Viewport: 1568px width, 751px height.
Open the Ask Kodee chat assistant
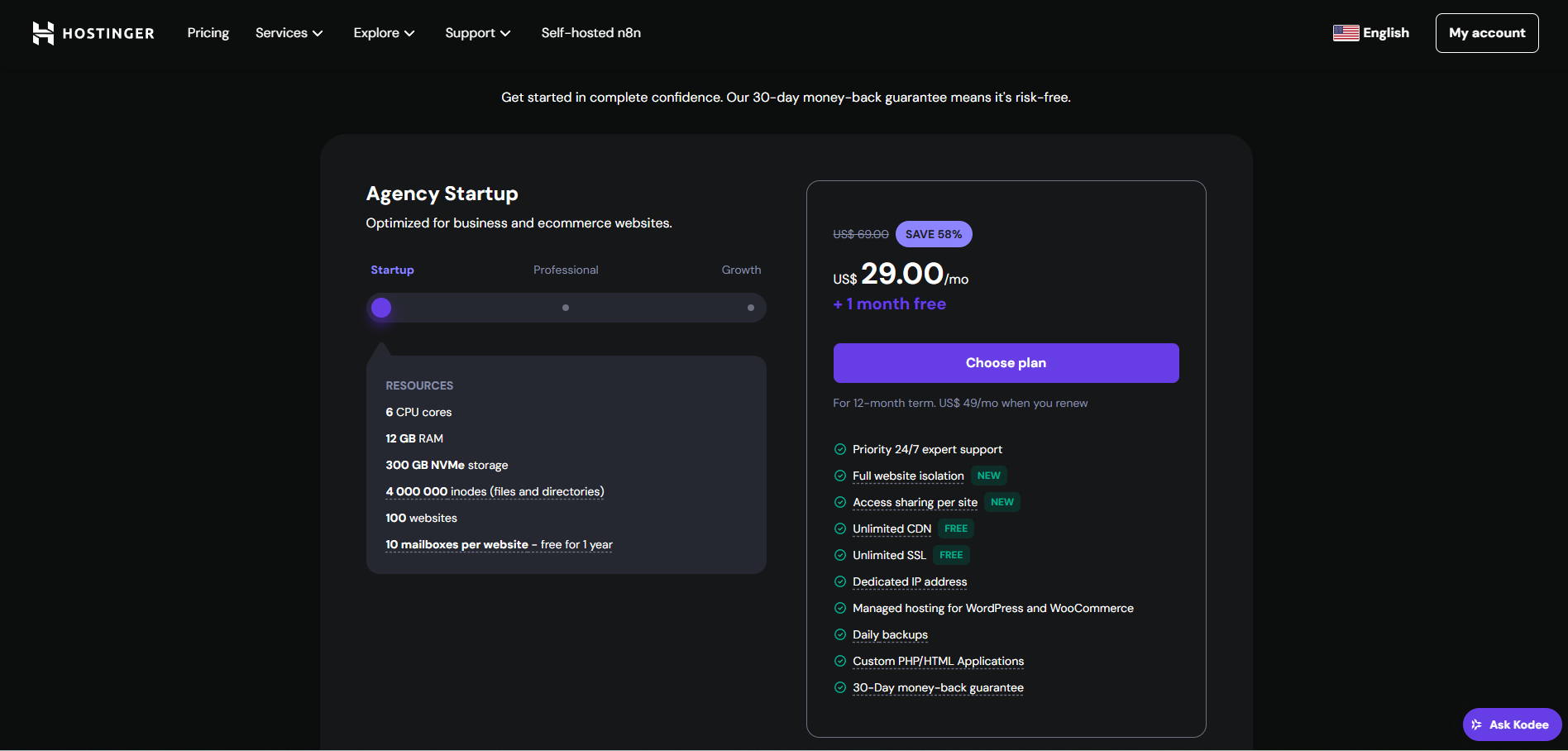click(1511, 725)
